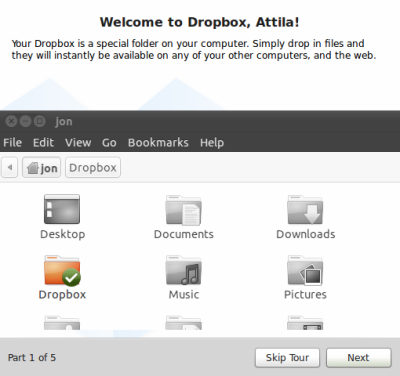
Task: Open the Downloads folder icon
Action: pos(305,210)
